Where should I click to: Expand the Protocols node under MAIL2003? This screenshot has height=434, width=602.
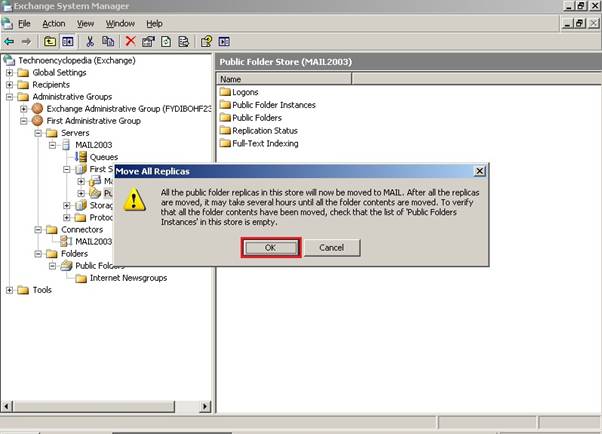pos(67,217)
